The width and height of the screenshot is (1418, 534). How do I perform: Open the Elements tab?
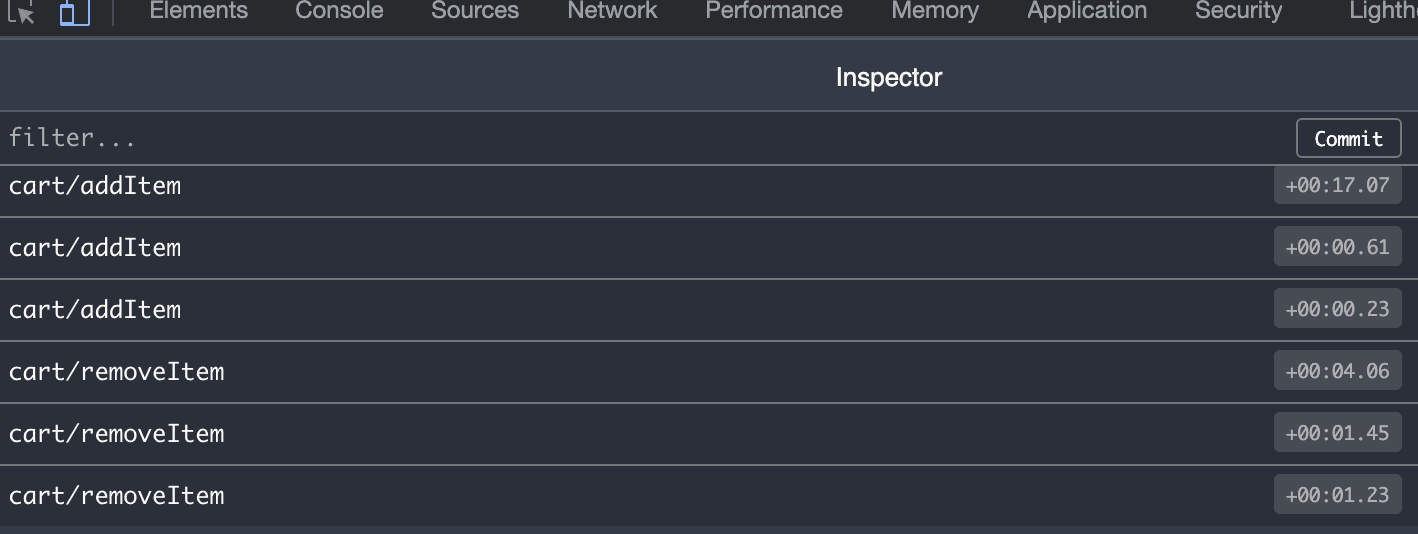click(198, 11)
